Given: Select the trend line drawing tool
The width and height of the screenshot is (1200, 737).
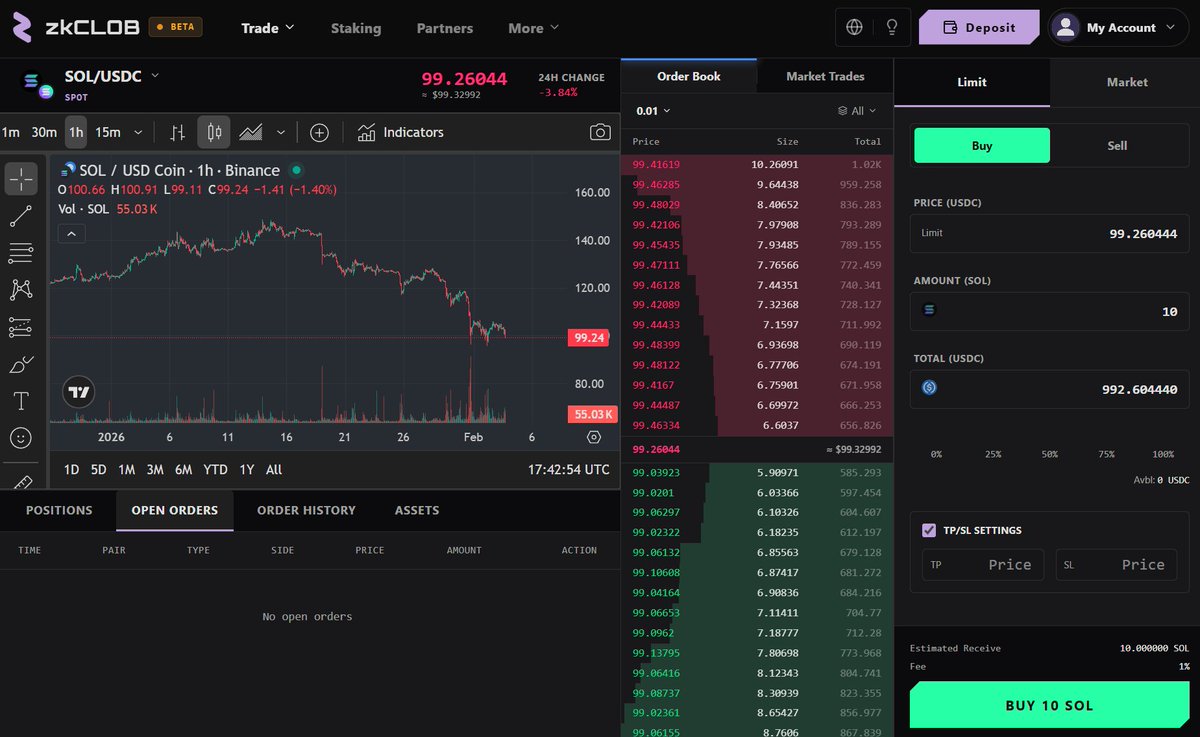Looking at the screenshot, I should click(x=21, y=216).
